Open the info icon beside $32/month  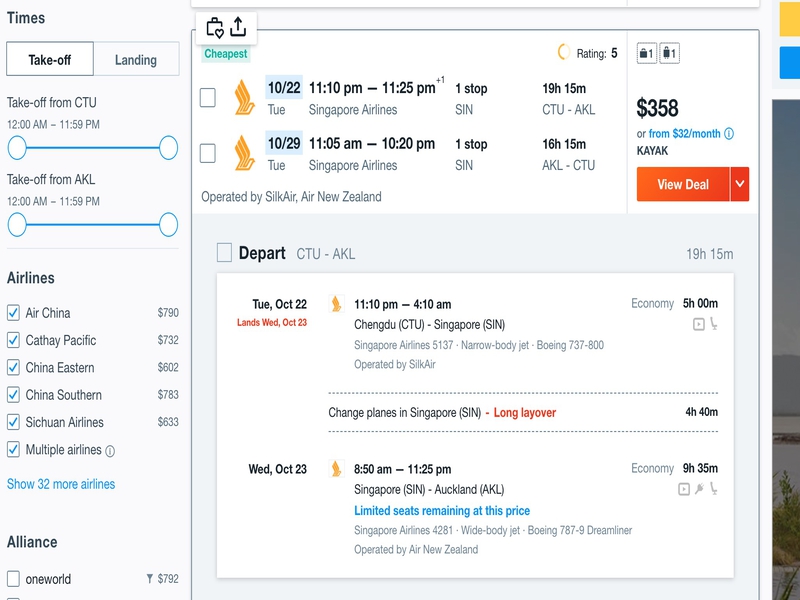[729, 134]
